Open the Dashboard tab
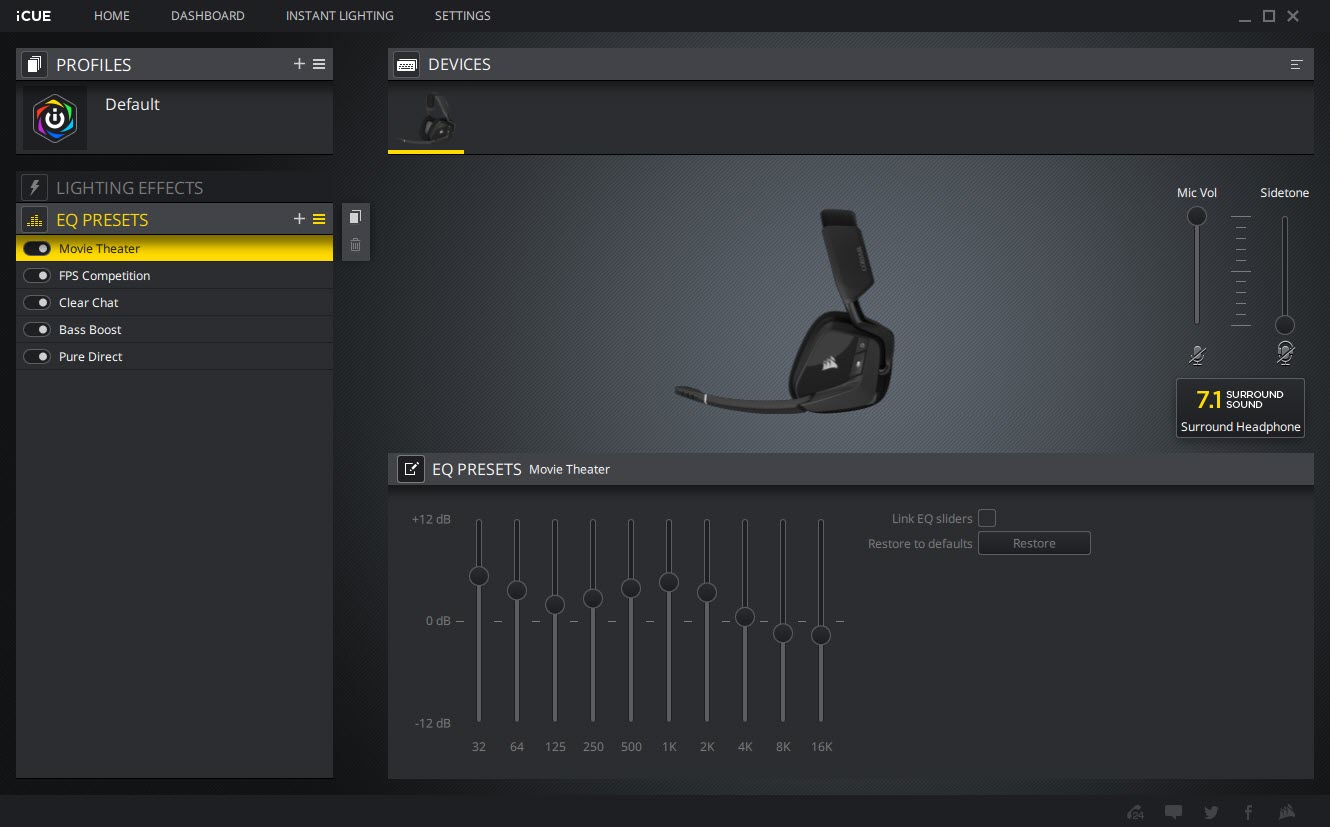The height and width of the screenshot is (827, 1330). 208,16
